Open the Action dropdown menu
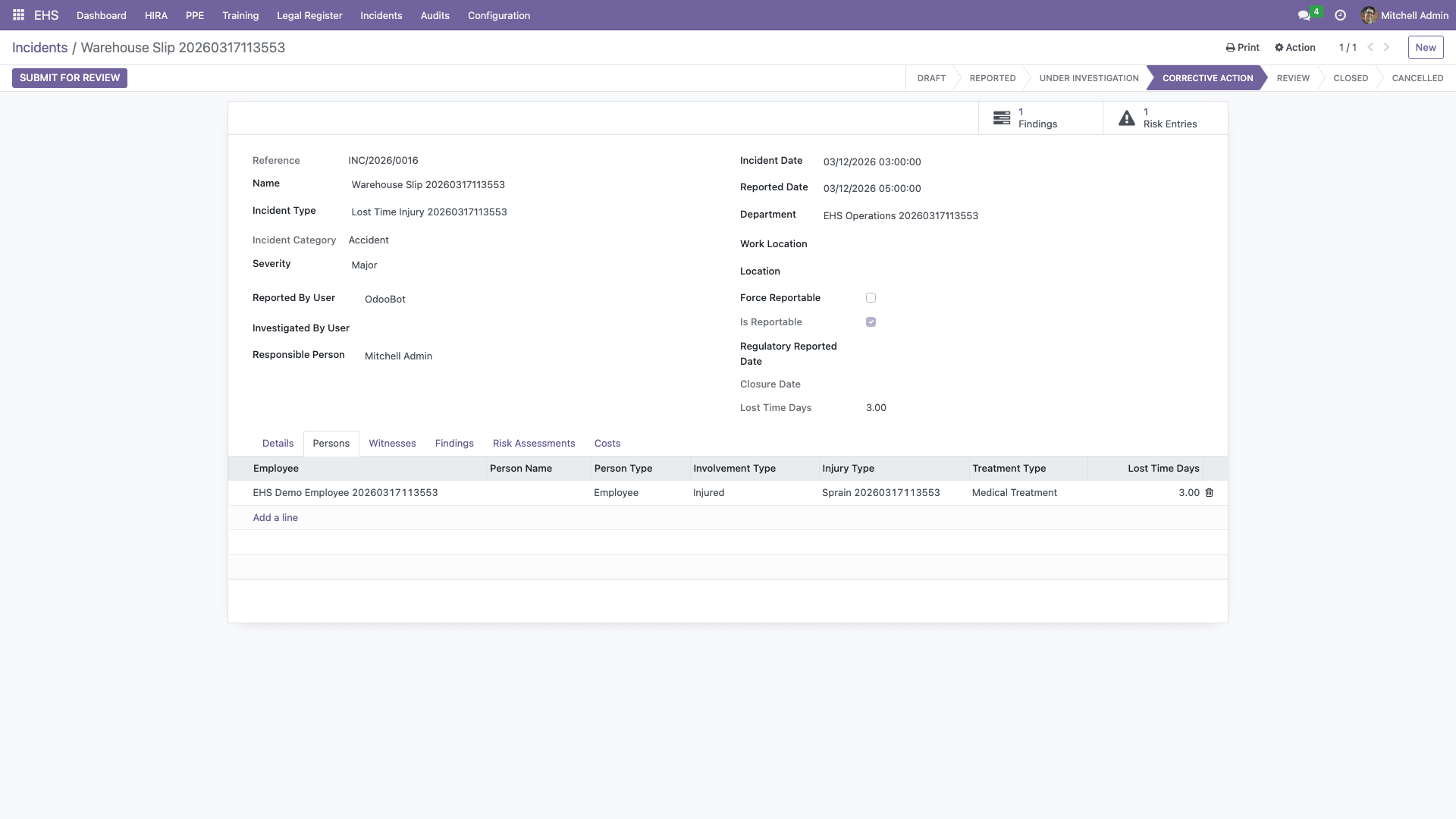Screen dimensions: 1456x819 pyautogui.click(x=1295, y=47)
